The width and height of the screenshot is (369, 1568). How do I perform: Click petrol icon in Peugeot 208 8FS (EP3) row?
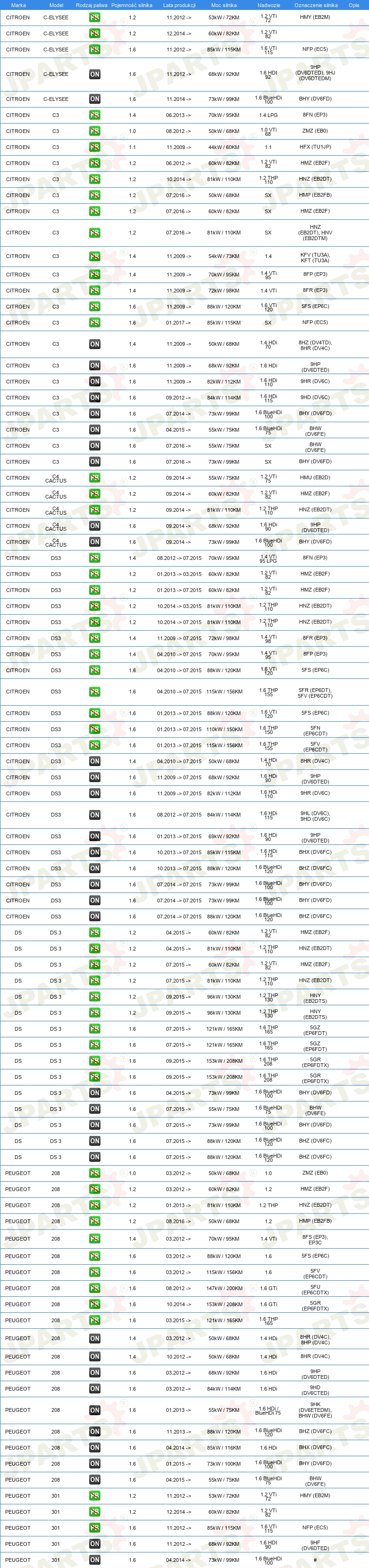pyautogui.click(x=94, y=1239)
